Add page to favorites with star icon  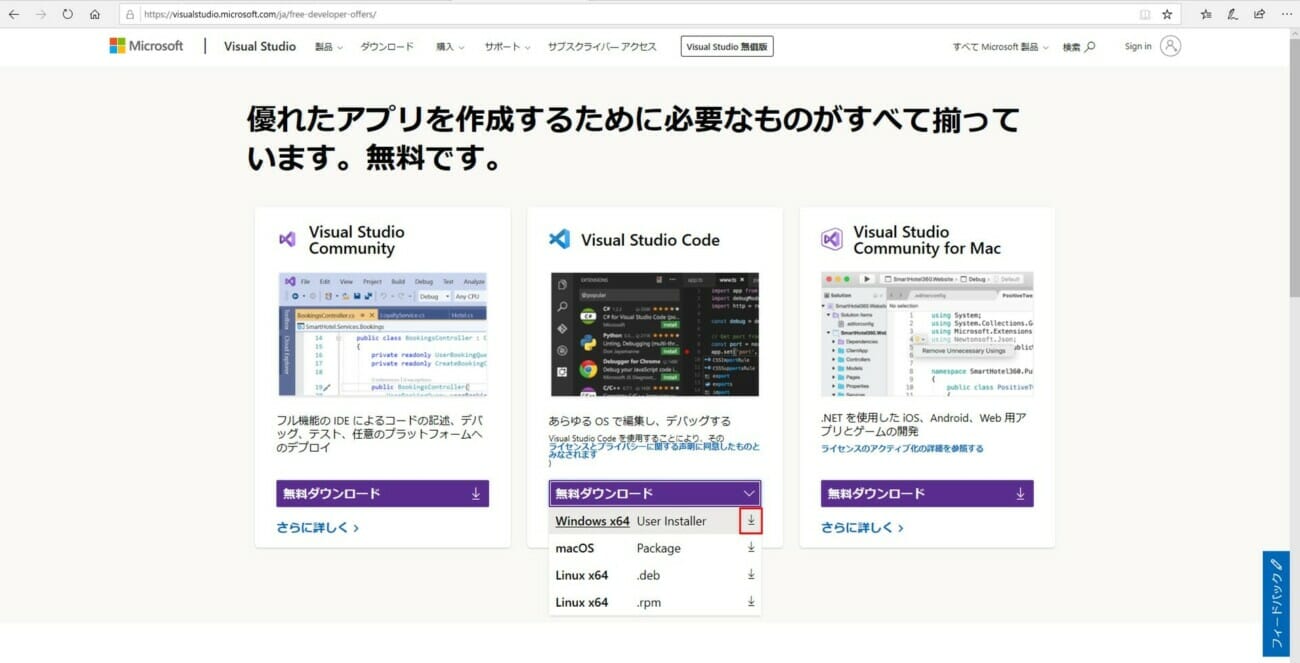tap(1167, 15)
